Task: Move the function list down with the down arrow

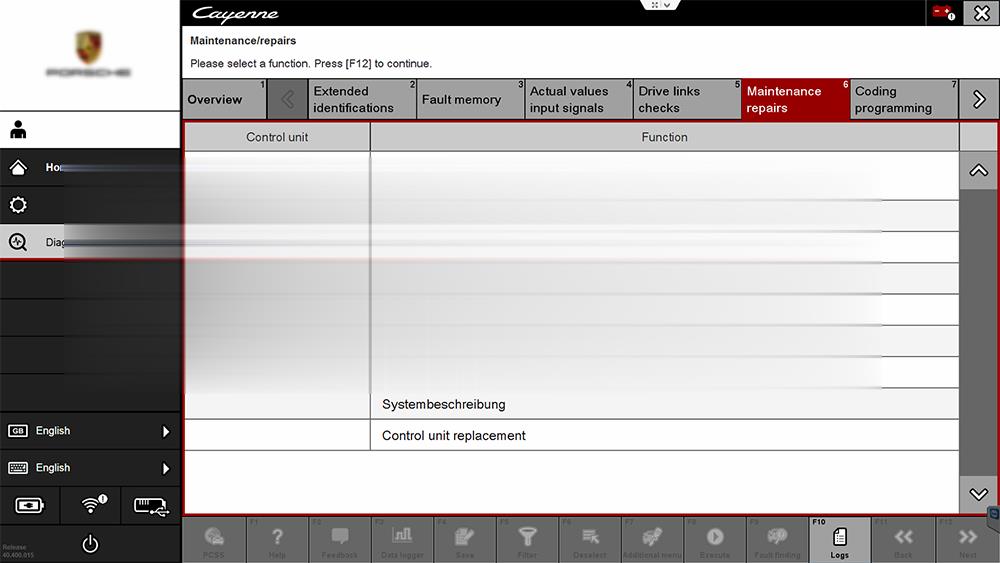Action: pyautogui.click(x=978, y=494)
